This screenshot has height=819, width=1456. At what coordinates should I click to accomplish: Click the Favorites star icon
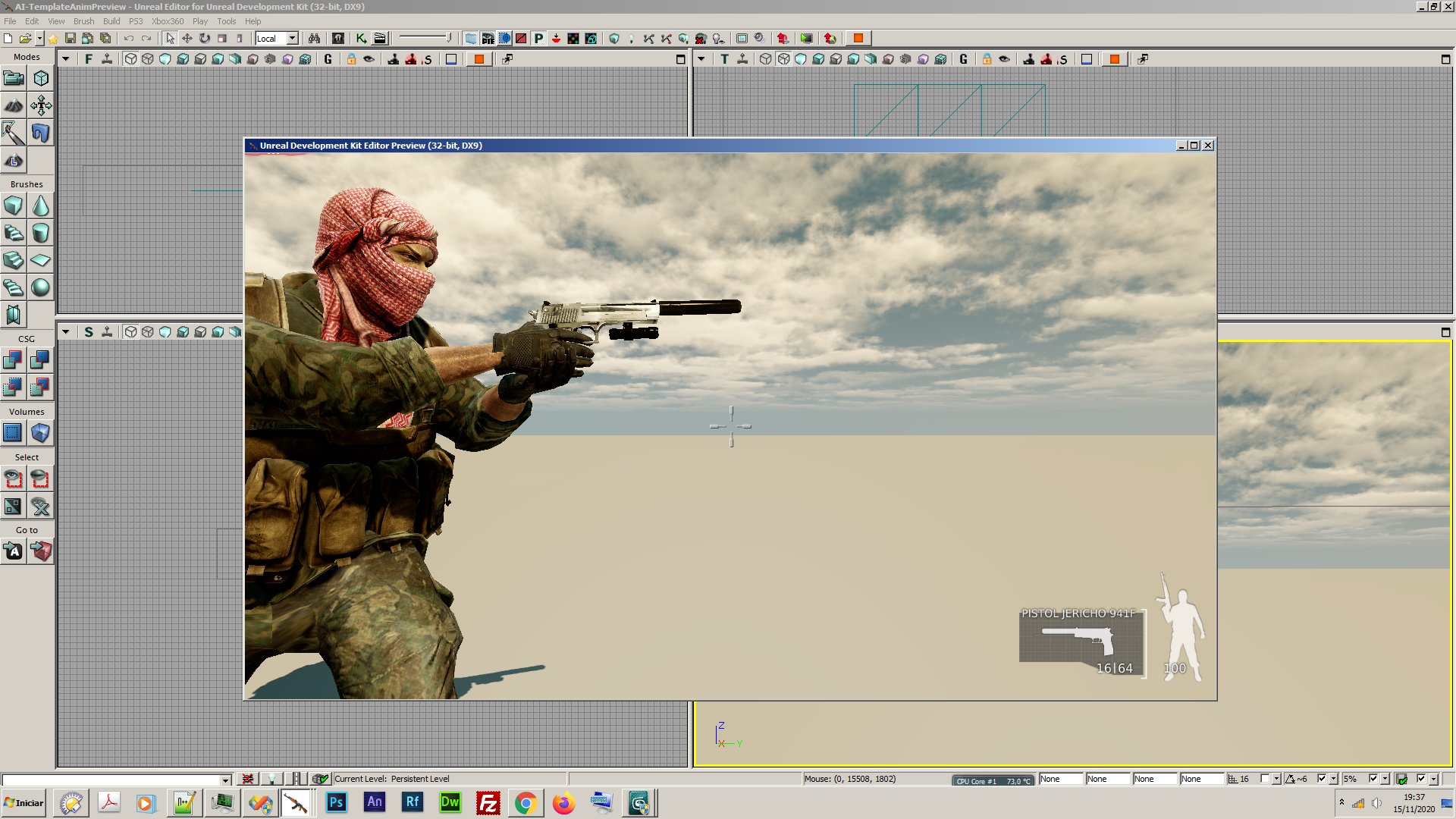click(x=52, y=38)
